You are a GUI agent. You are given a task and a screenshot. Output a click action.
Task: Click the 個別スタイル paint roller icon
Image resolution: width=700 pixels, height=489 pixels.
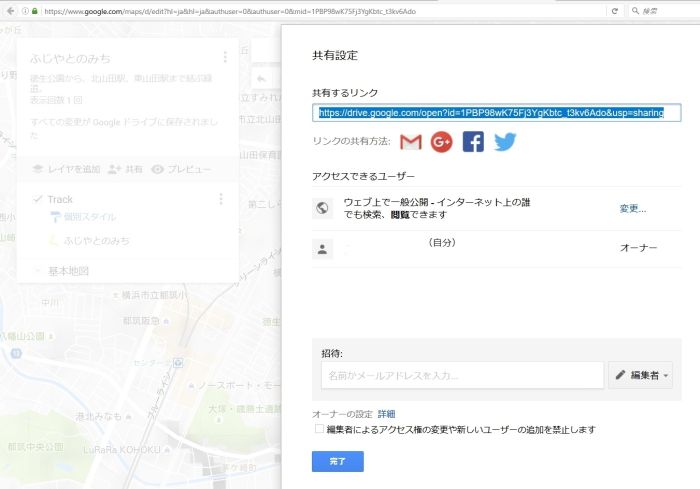(x=55, y=217)
